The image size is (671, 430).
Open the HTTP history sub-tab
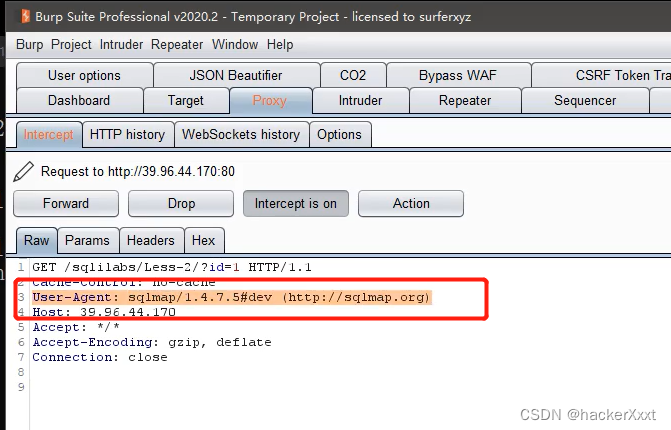[x=128, y=135]
